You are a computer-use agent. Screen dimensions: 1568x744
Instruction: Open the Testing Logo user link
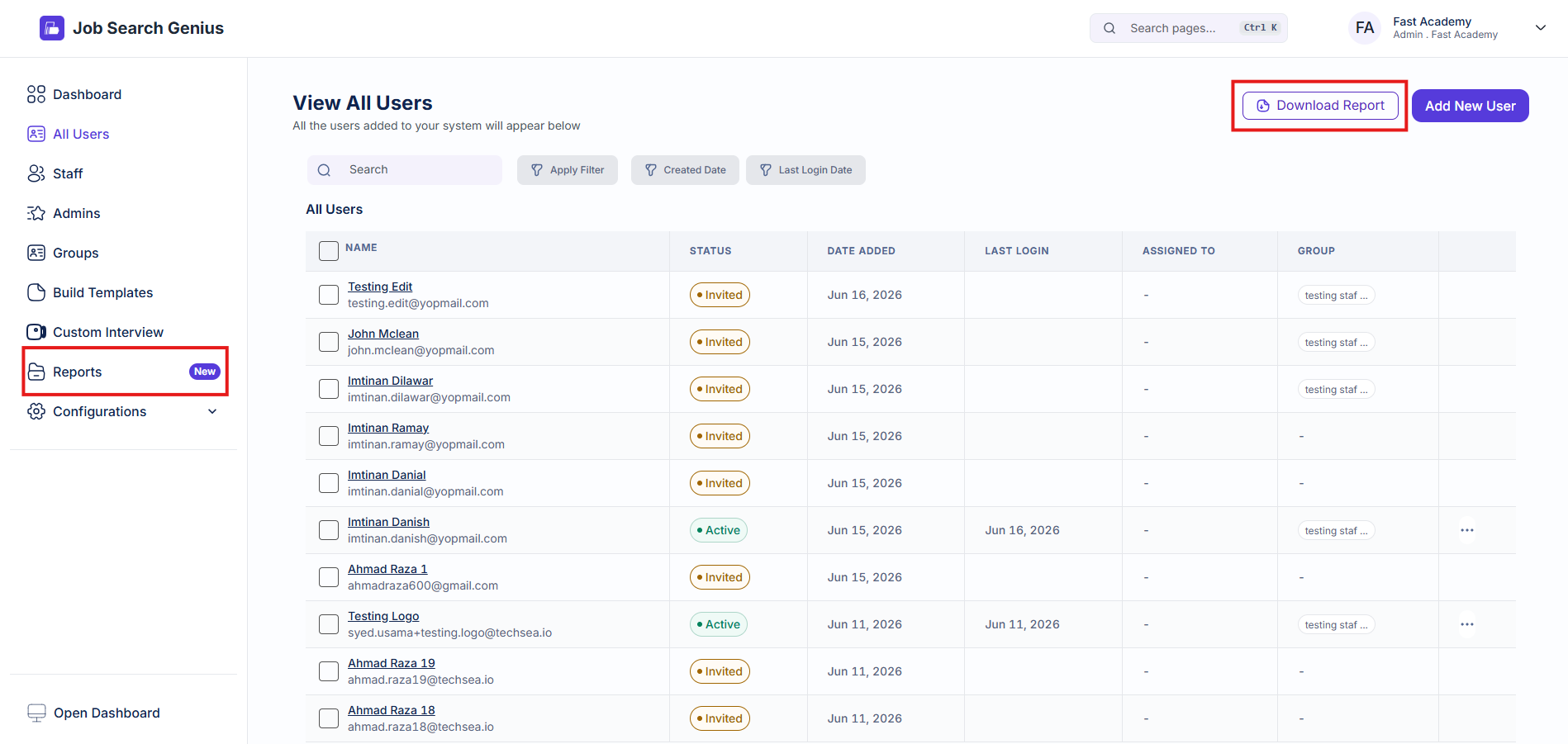click(x=383, y=616)
